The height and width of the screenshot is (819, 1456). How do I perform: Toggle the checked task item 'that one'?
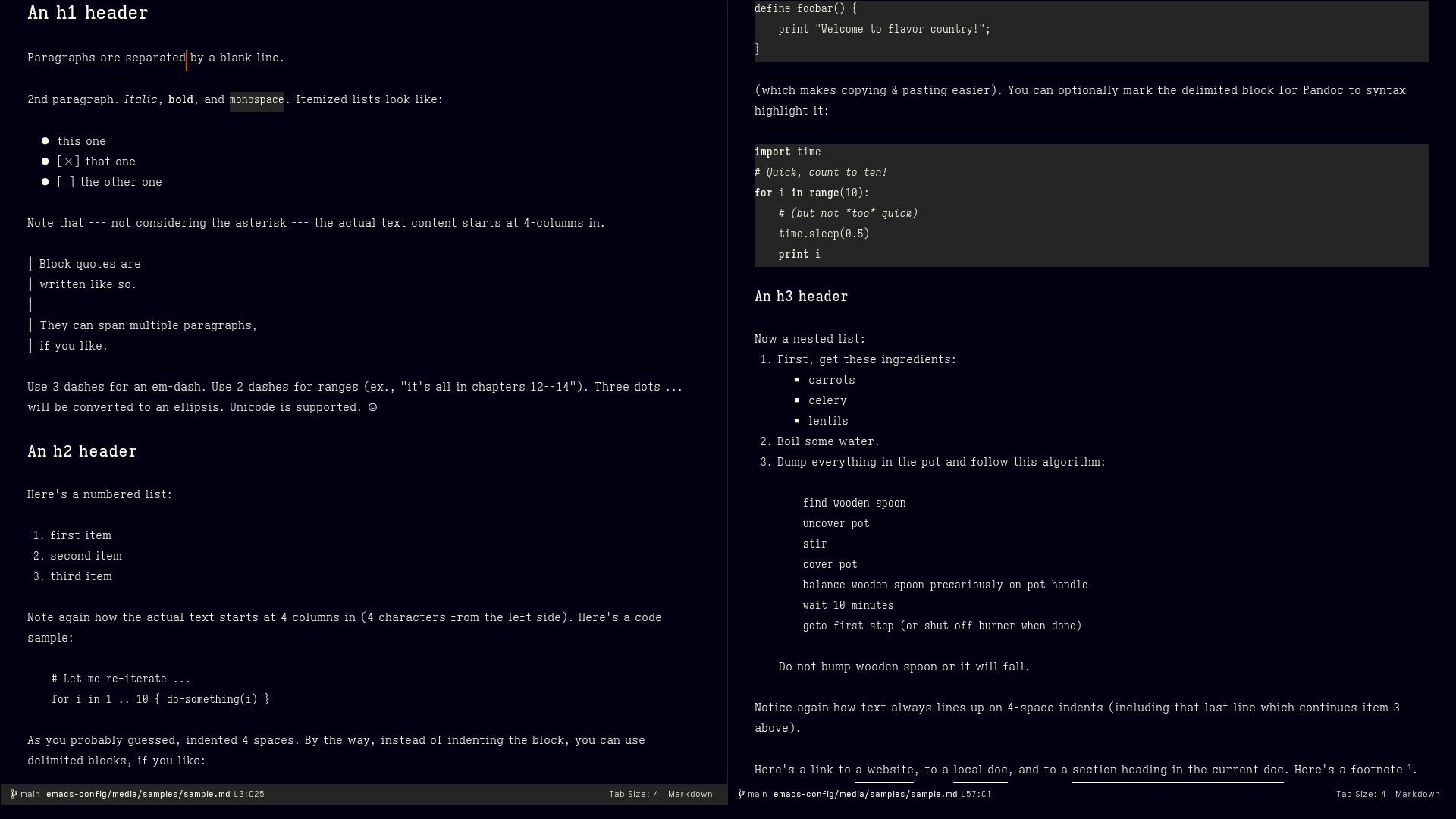[69, 161]
